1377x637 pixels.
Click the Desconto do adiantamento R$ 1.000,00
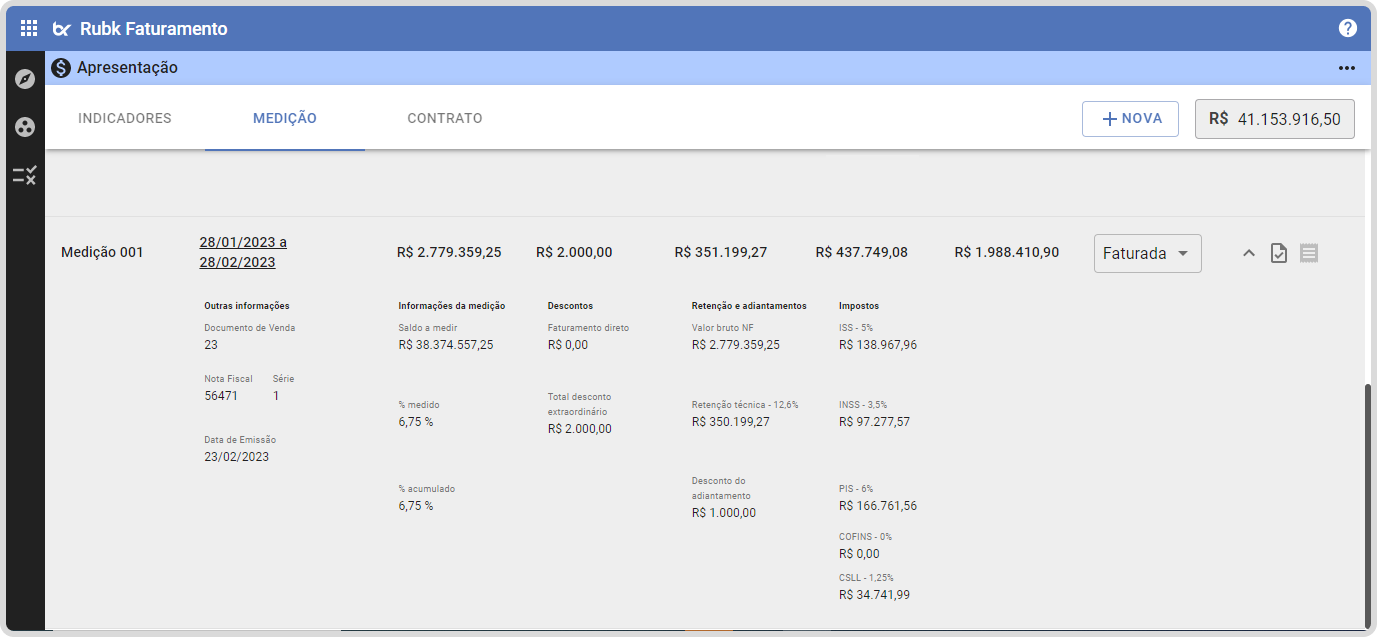click(724, 513)
